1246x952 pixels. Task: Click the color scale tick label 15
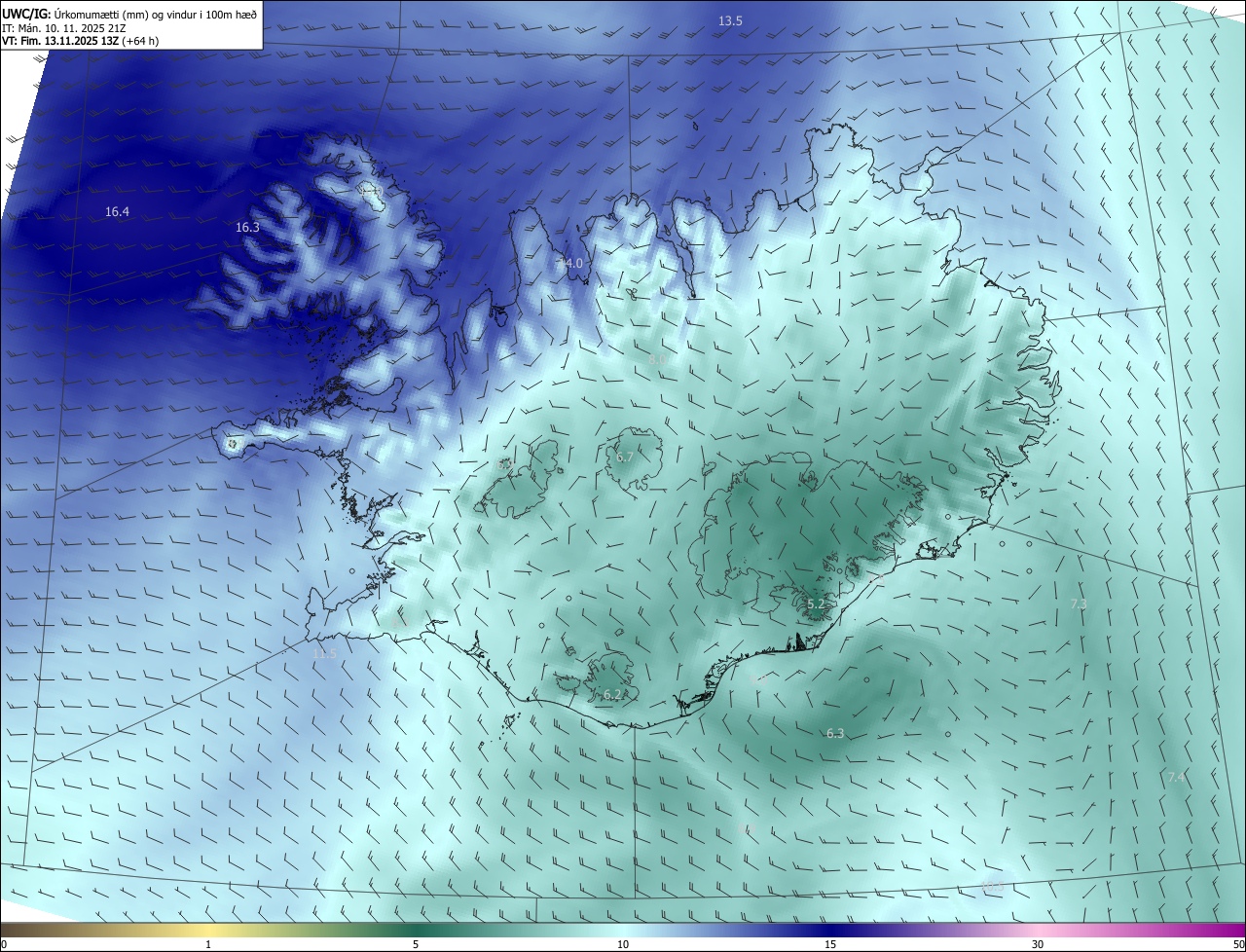pyautogui.click(x=830, y=944)
